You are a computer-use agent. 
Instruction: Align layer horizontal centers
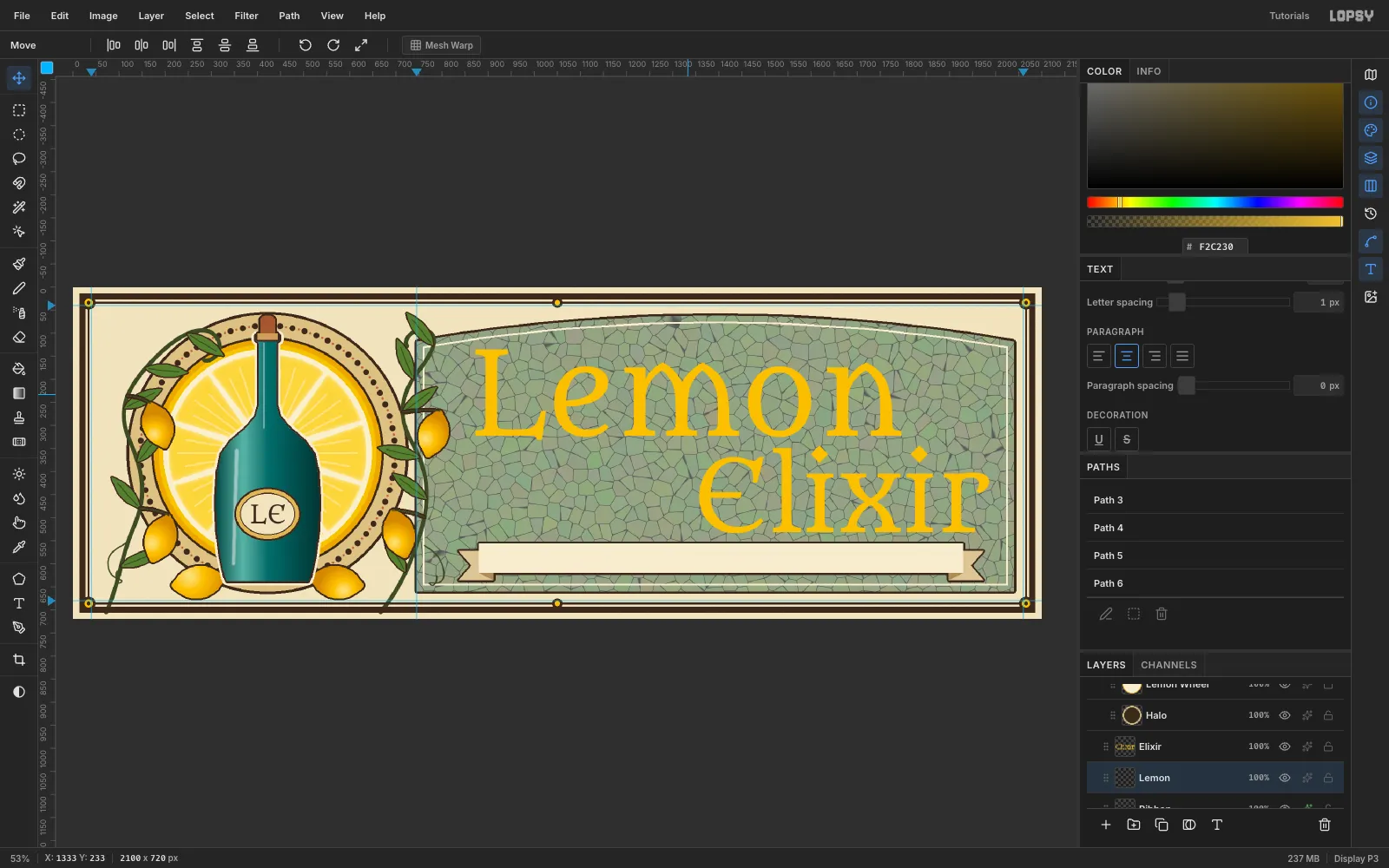[x=142, y=45]
